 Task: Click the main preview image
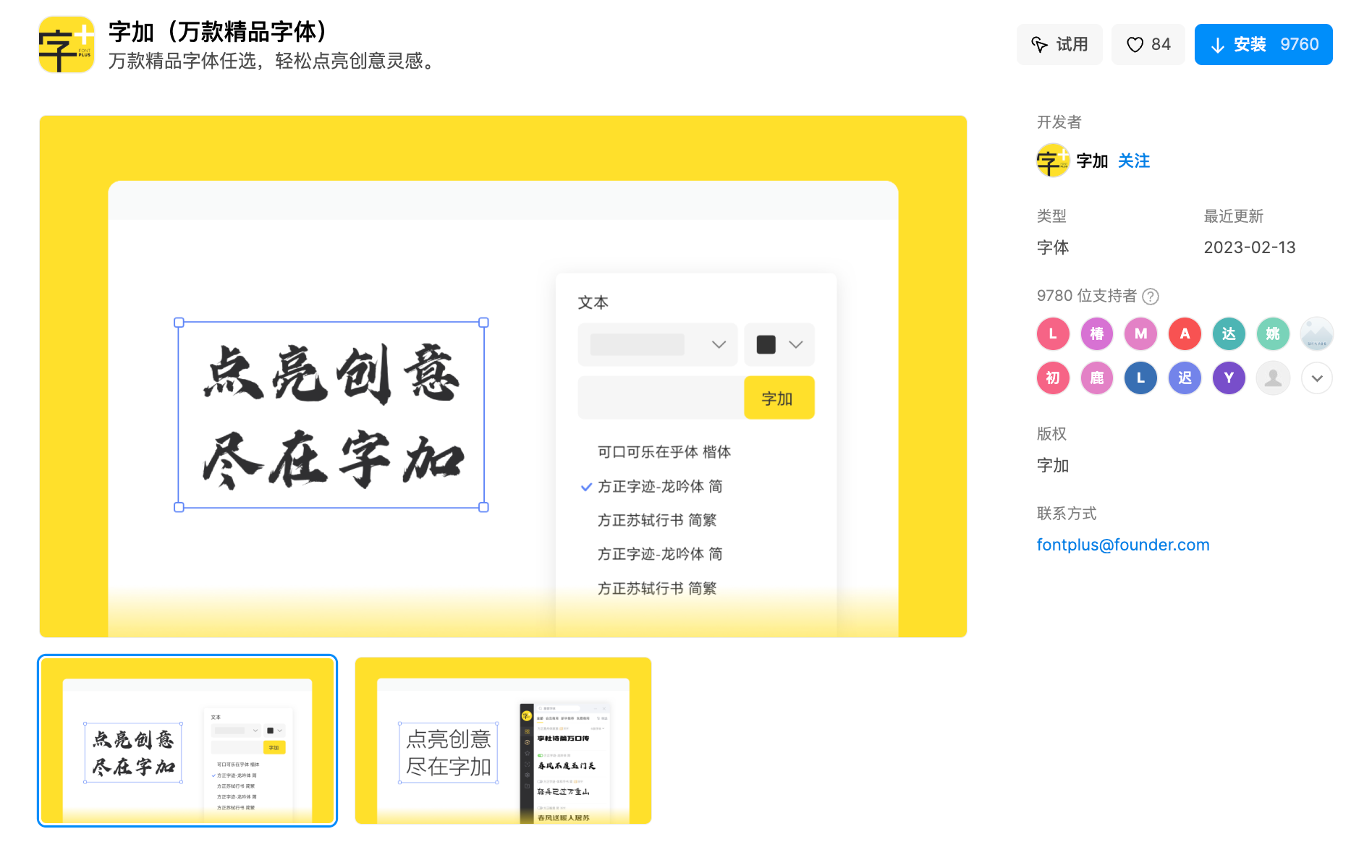point(503,376)
